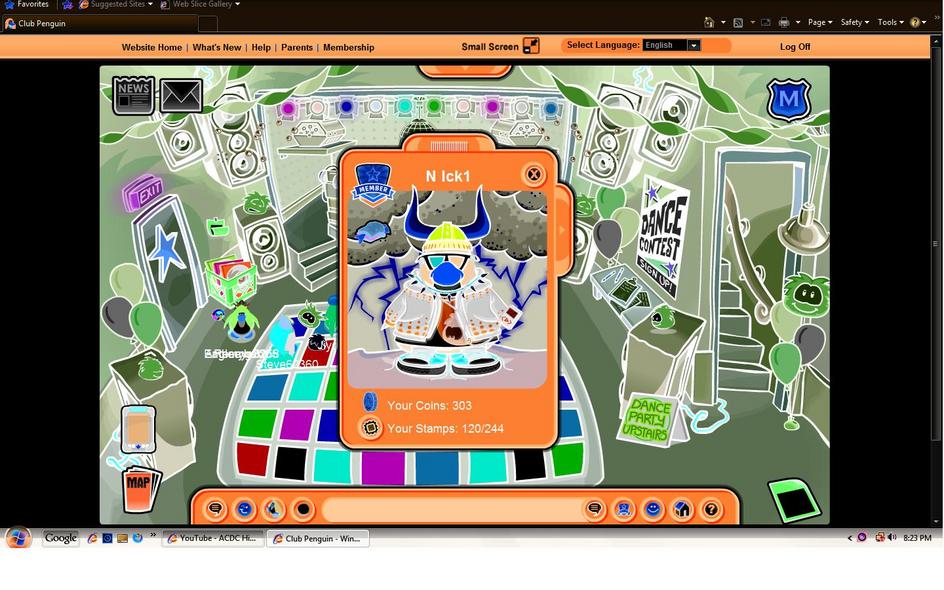Switch to the Club Penguin taskbar window

(318, 538)
